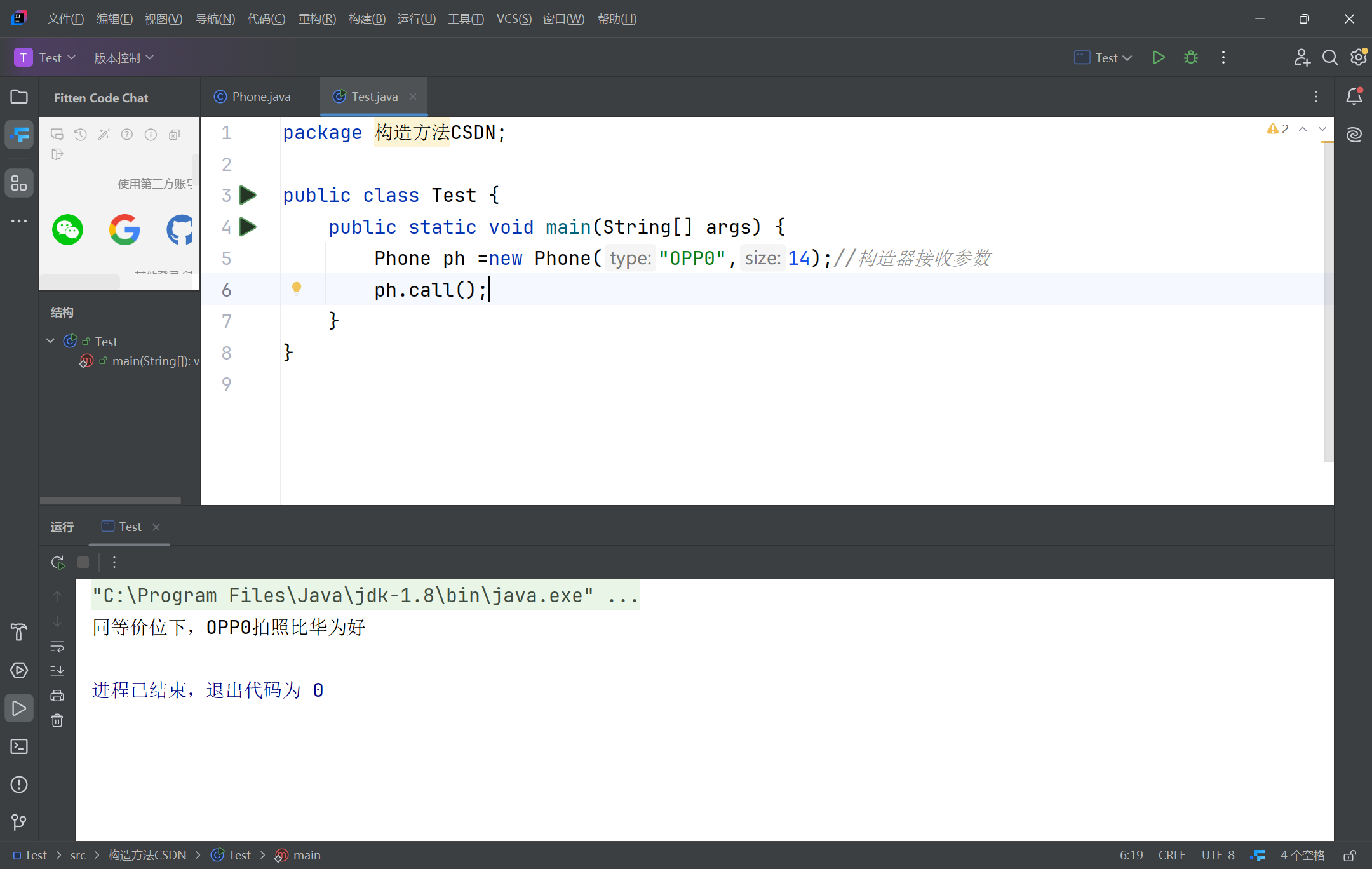Open Git version control tool window

click(x=19, y=822)
